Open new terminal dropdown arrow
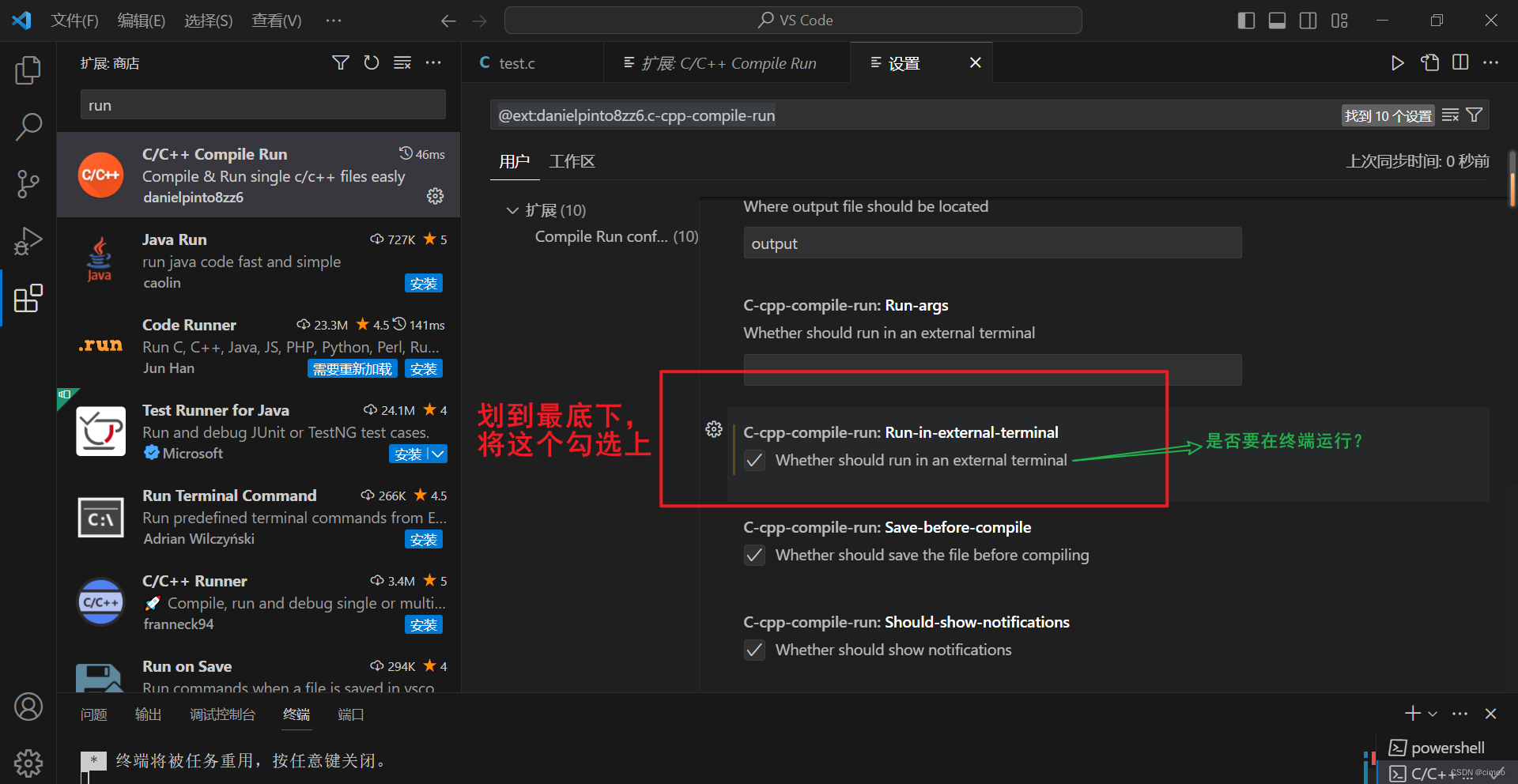 (x=1433, y=714)
